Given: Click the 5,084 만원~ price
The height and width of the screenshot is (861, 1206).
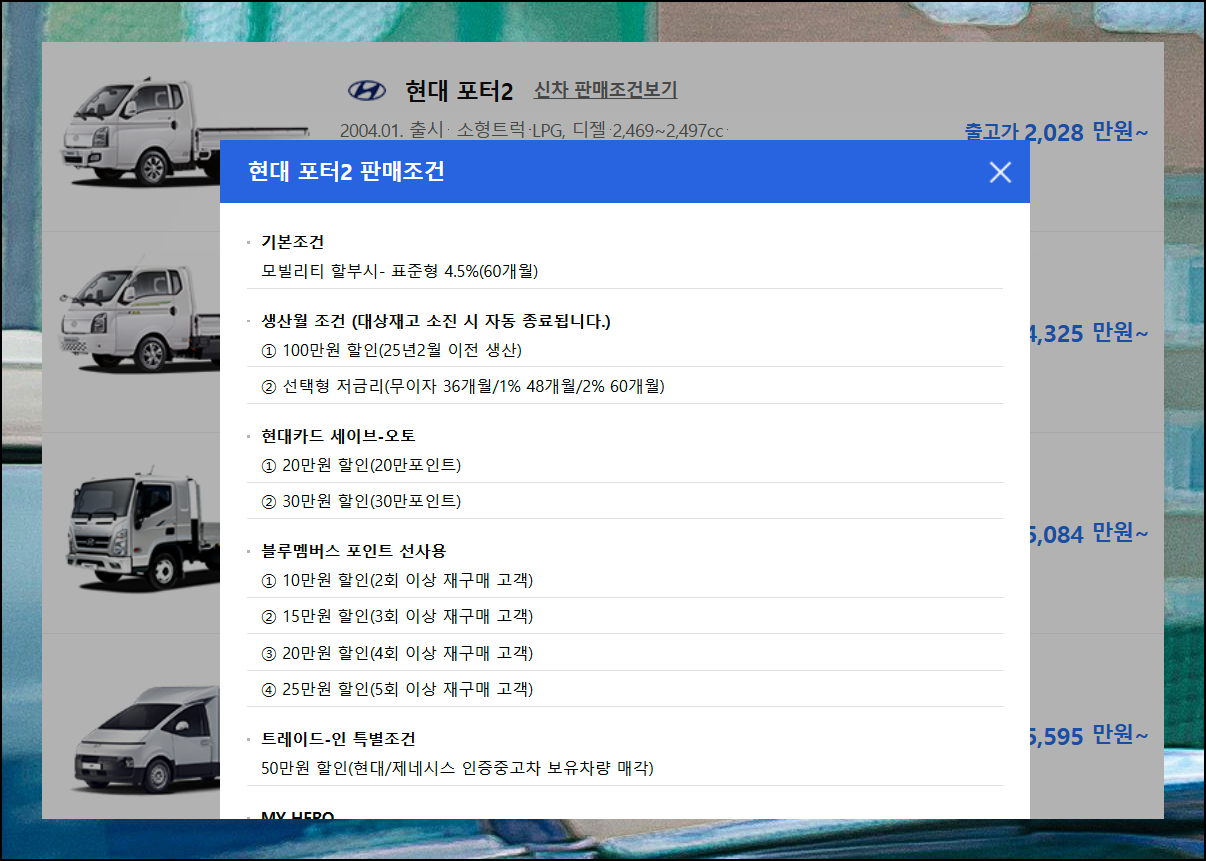Looking at the screenshot, I should 1089,534.
